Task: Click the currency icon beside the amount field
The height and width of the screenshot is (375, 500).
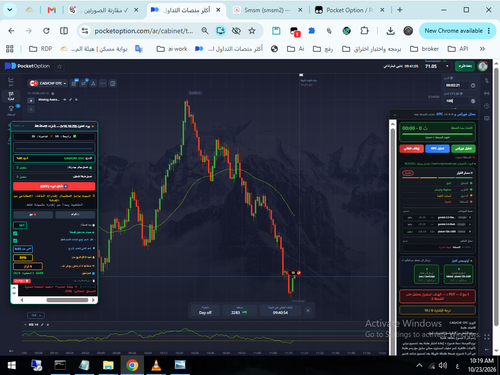Action: coord(473,101)
